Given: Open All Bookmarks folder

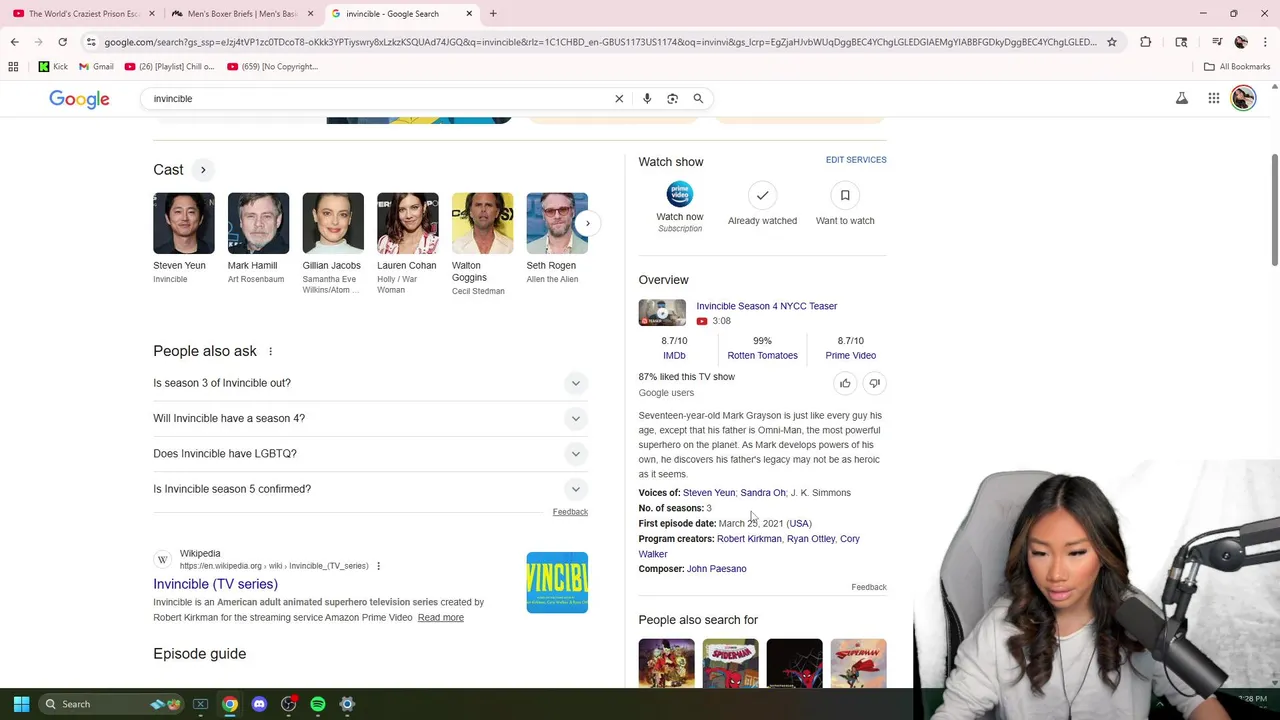Looking at the screenshot, I should (1236, 67).
